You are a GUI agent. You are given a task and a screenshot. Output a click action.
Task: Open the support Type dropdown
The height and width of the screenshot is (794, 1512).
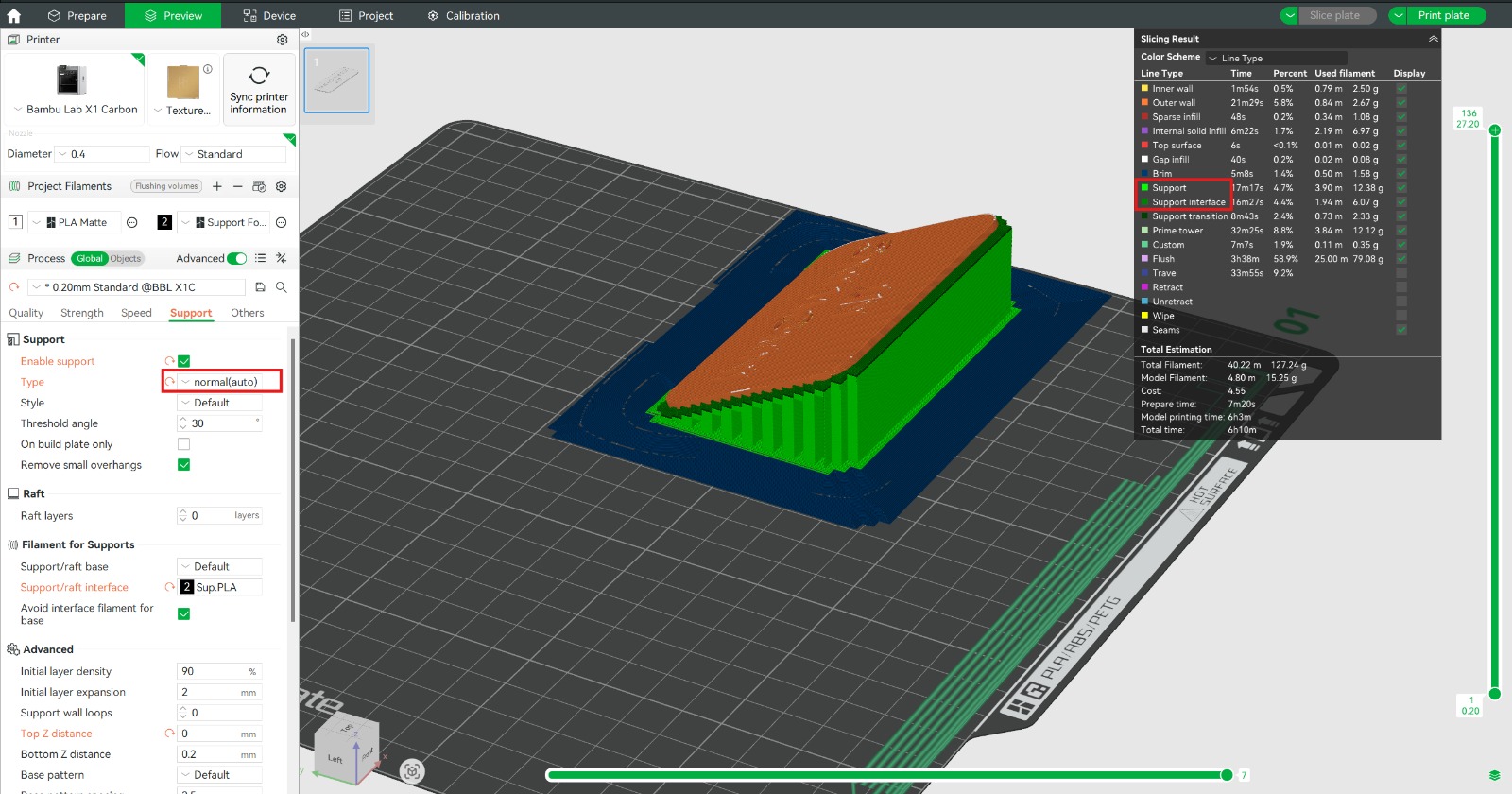pos(224,382)
